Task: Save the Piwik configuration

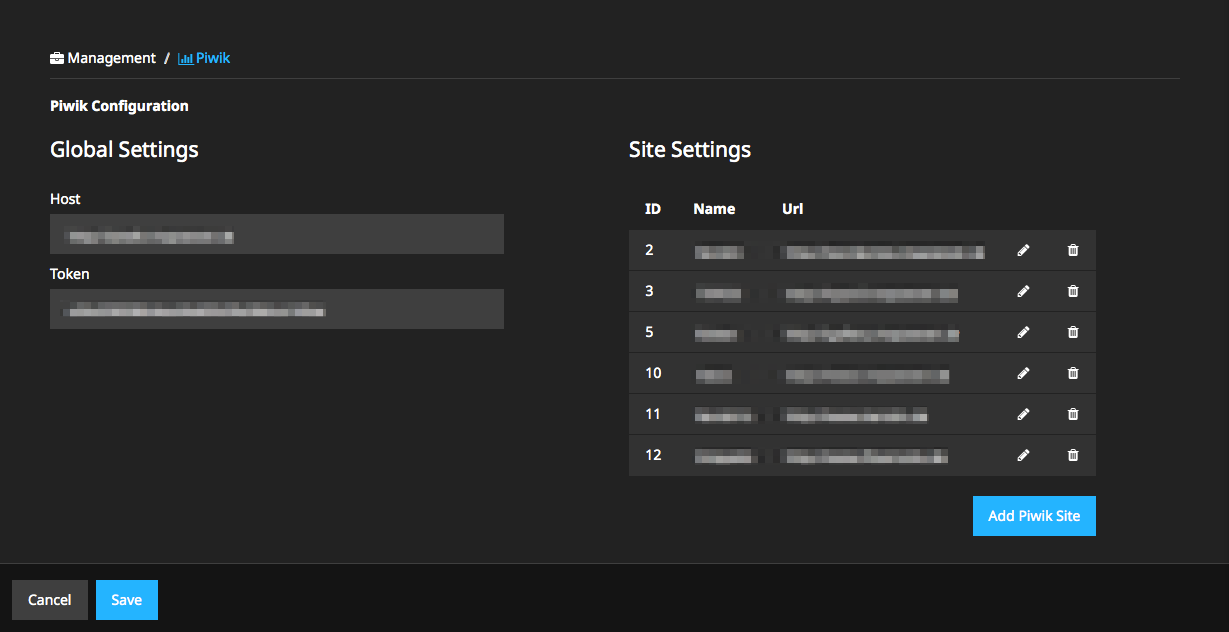Action: pos(127,600)
